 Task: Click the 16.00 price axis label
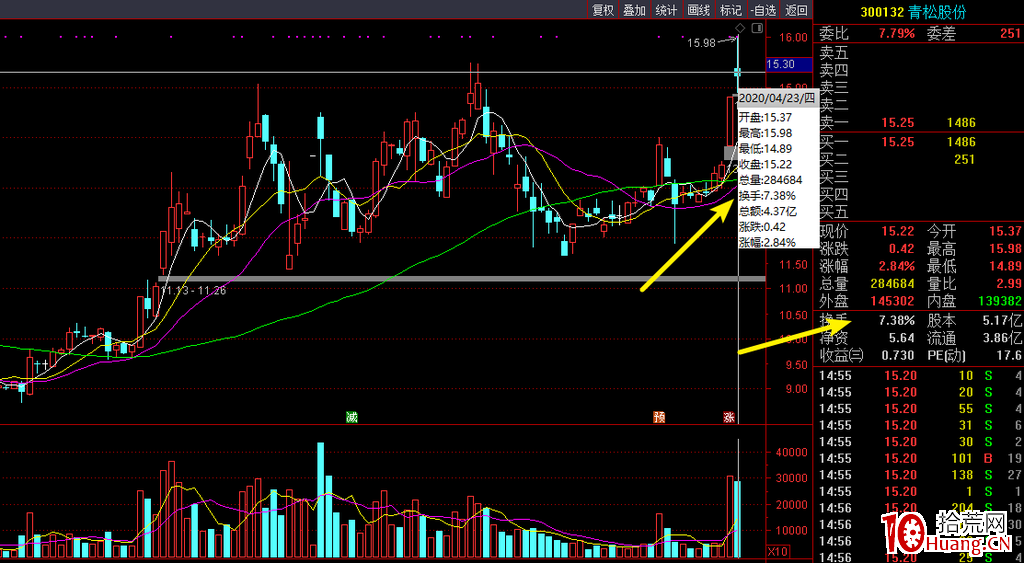point(793,37)
